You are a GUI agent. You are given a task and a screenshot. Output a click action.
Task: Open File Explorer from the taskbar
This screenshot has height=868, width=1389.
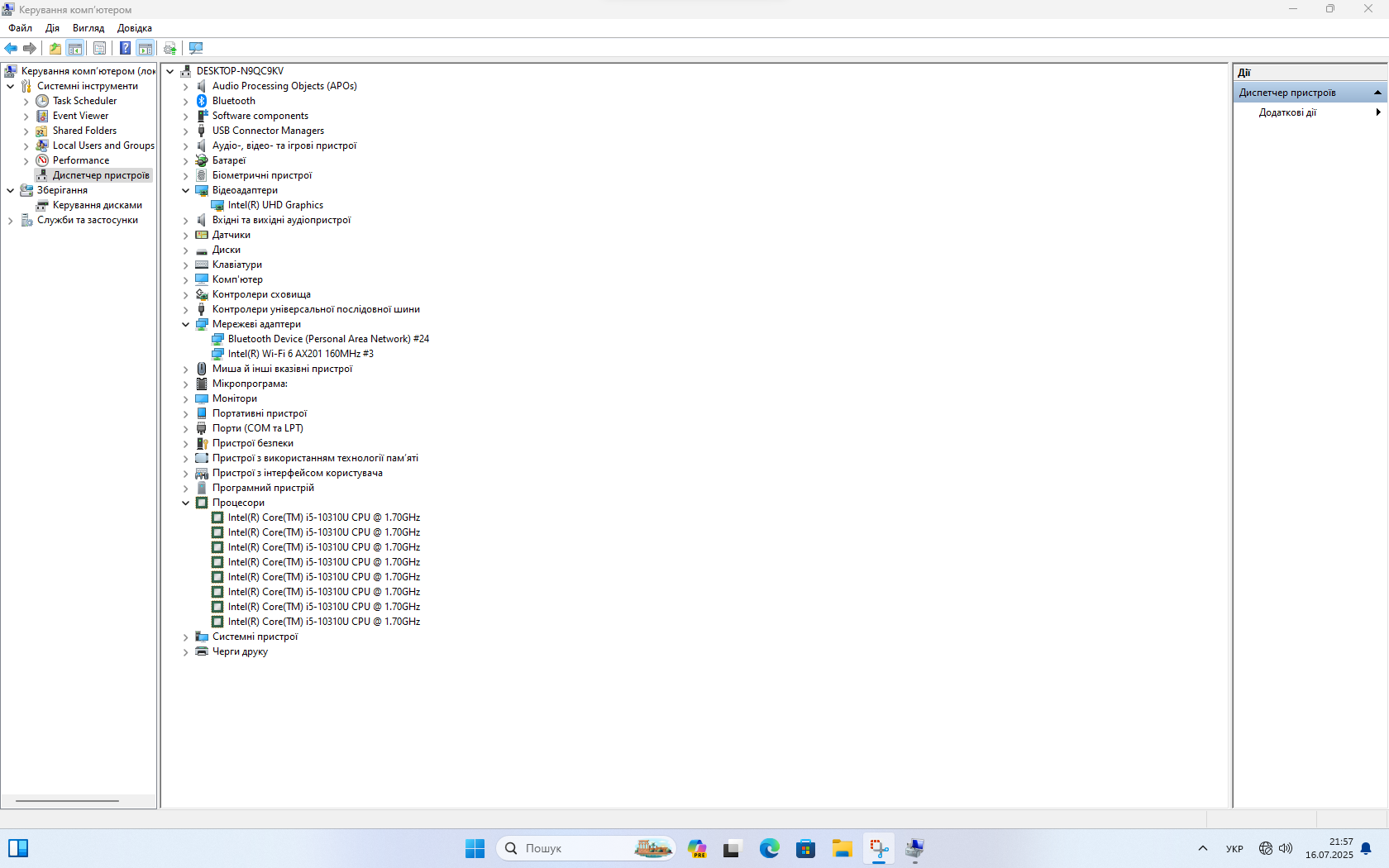tap(842, 848)
